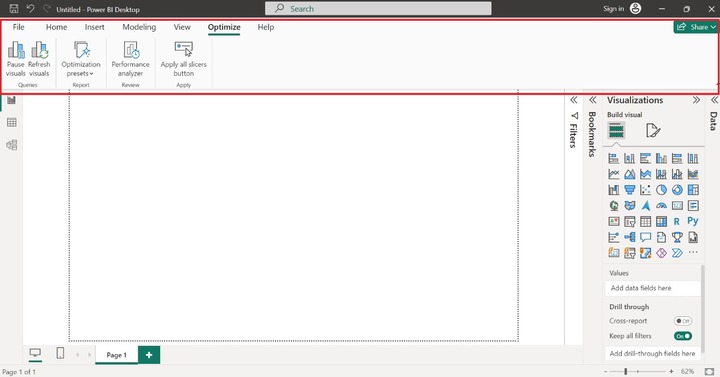The image size is (720, 377).
Task: Switch to Format visual tab
Action: pyautogui.click(x=653, y=130)
